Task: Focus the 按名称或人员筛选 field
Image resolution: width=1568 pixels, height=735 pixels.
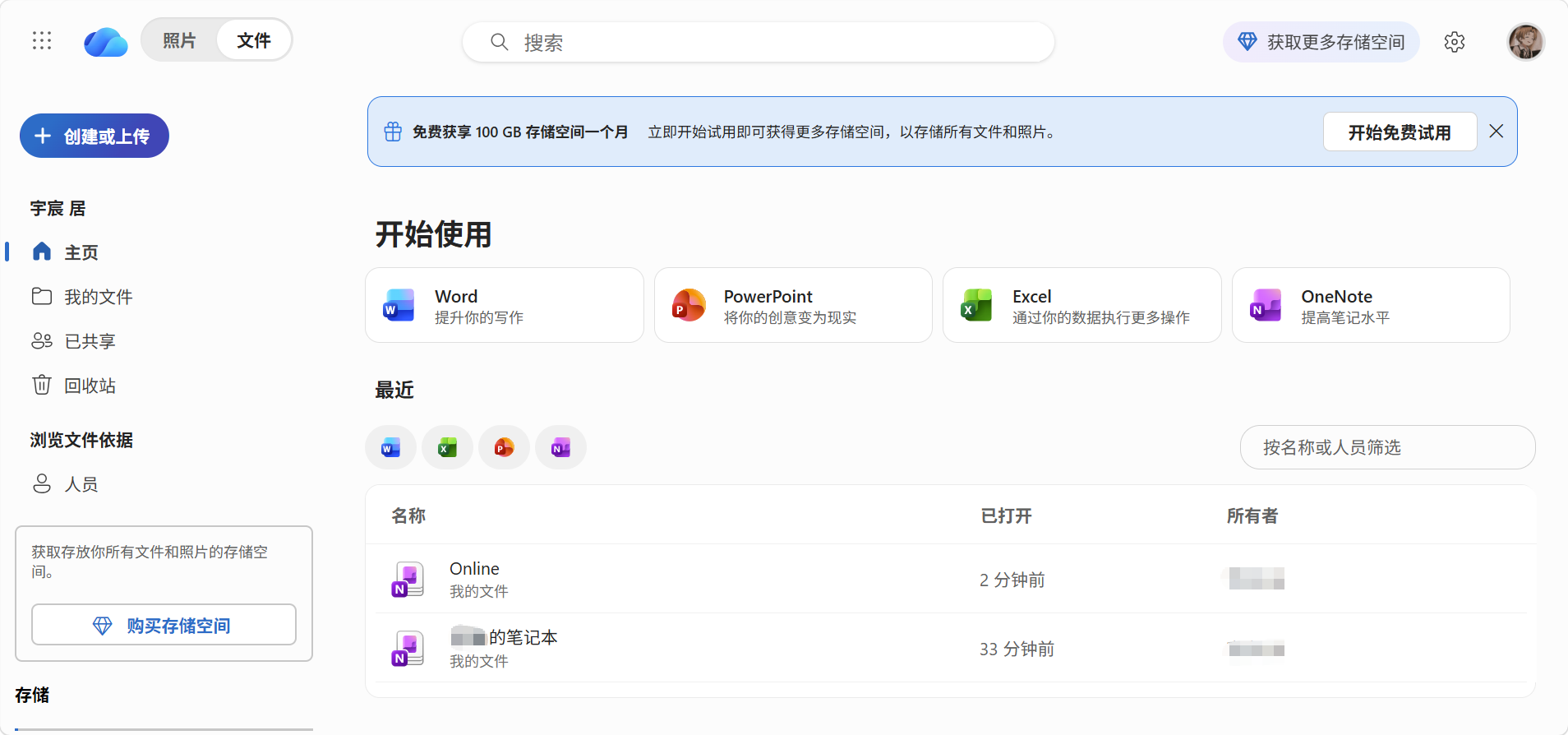Action: [1387, 447]
